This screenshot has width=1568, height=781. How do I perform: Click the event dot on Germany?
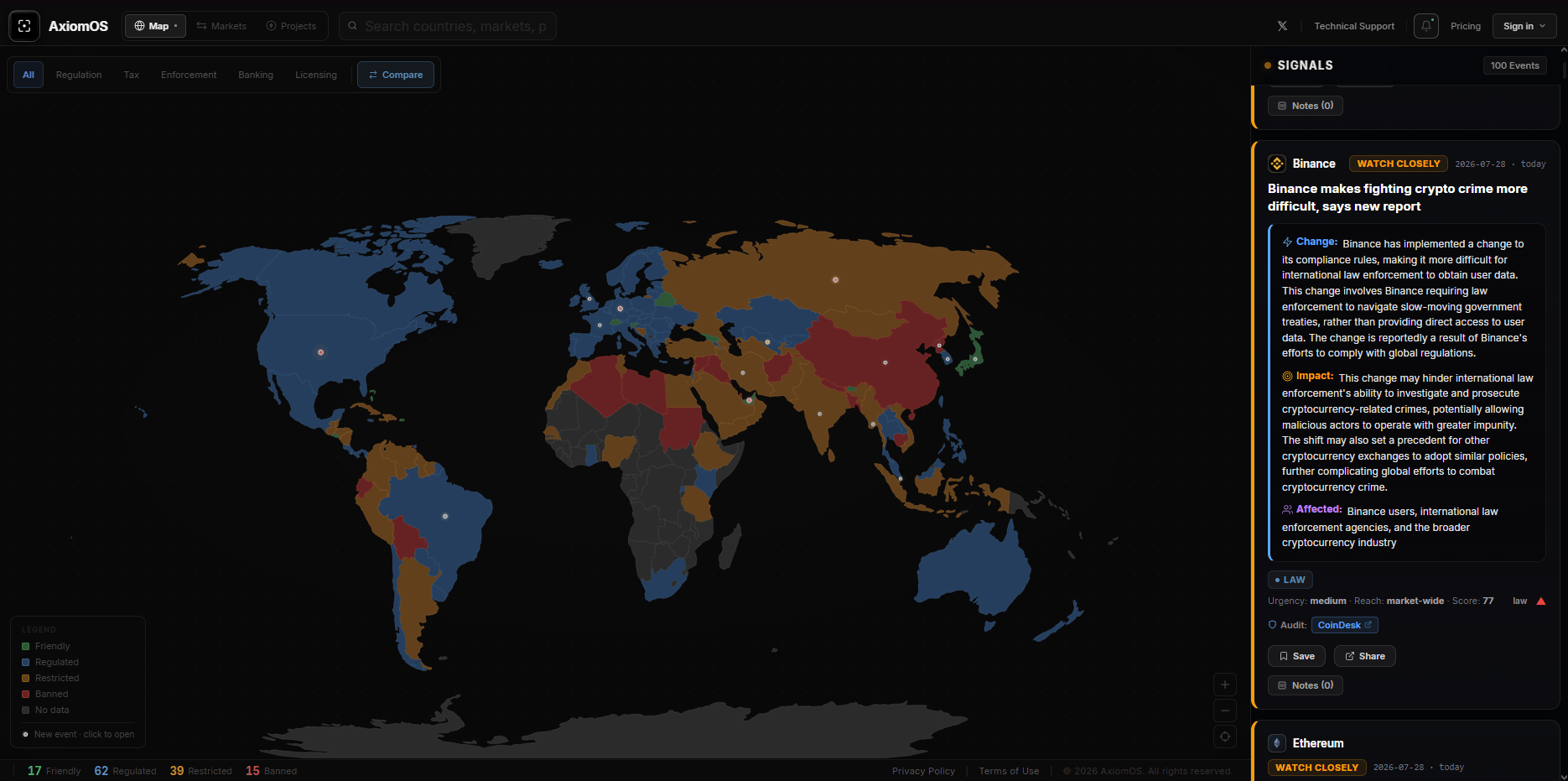[x=620, y=309]
